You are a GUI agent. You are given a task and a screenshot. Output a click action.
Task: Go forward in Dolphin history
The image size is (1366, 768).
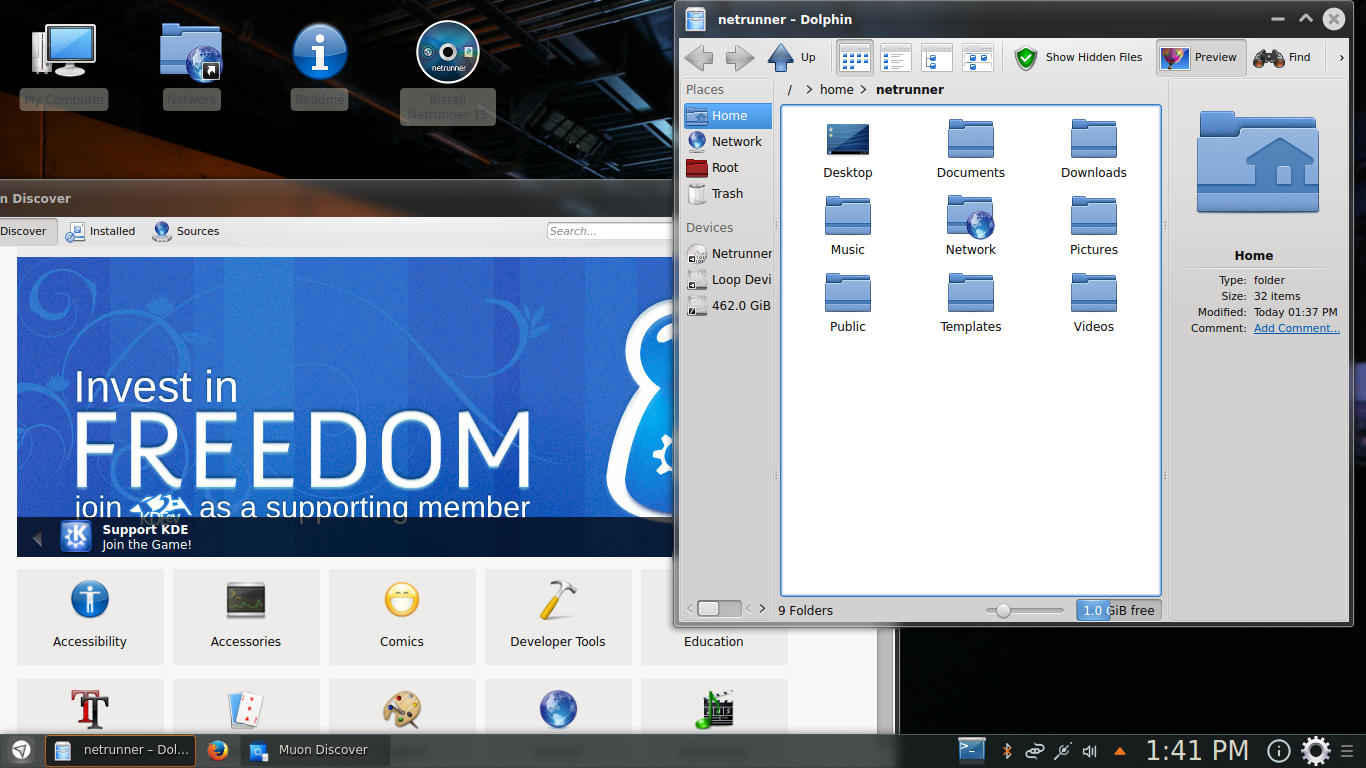(x=740, y=58)
